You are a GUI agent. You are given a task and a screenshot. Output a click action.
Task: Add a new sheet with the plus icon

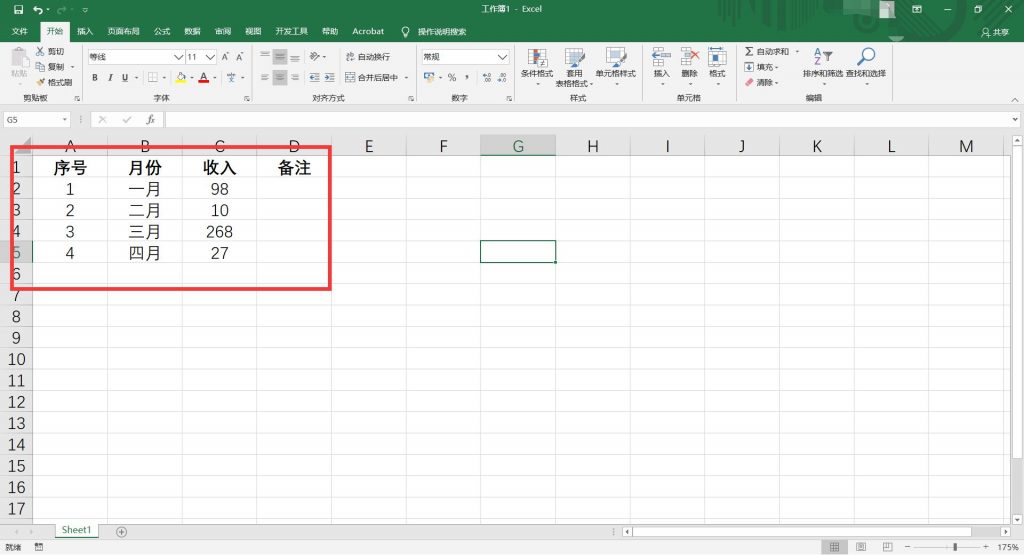point(121,532)
